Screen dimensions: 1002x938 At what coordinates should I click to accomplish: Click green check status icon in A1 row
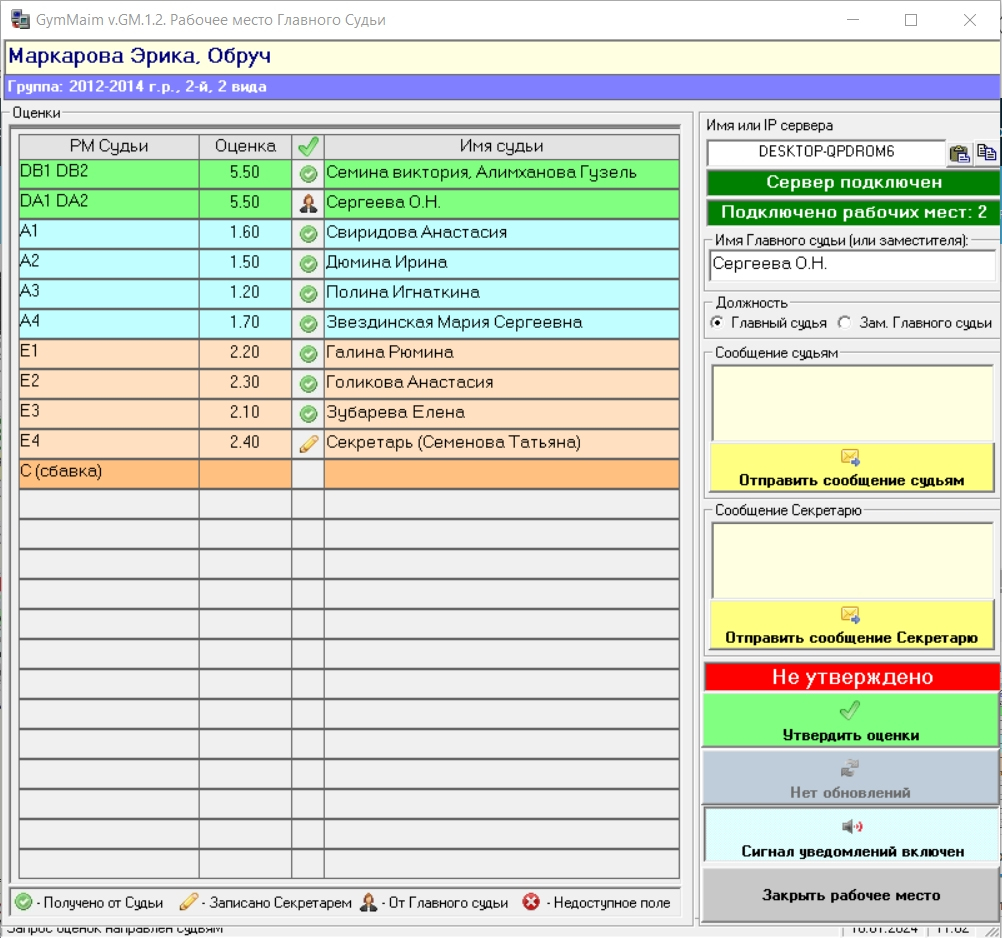(308, 233)
